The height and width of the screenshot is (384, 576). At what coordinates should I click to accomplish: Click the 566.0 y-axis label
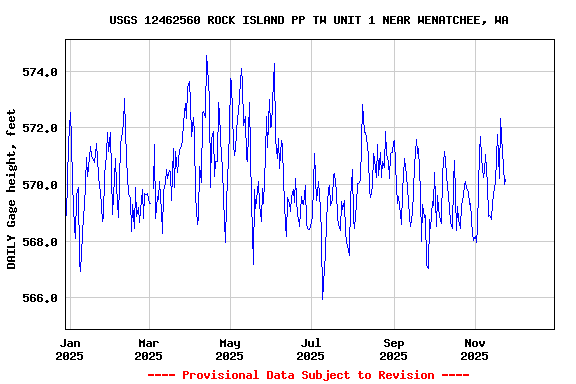click(40, 298)
